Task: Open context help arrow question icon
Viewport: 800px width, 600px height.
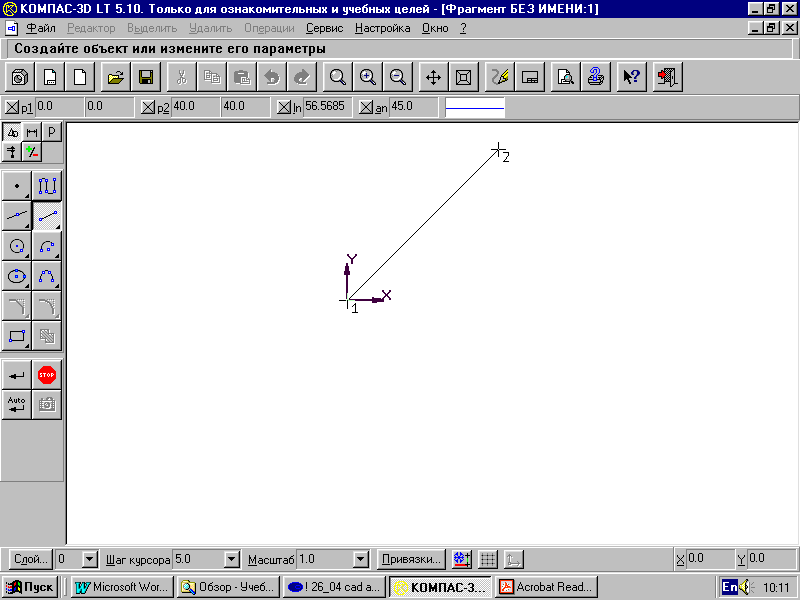Action: [631, 77]
